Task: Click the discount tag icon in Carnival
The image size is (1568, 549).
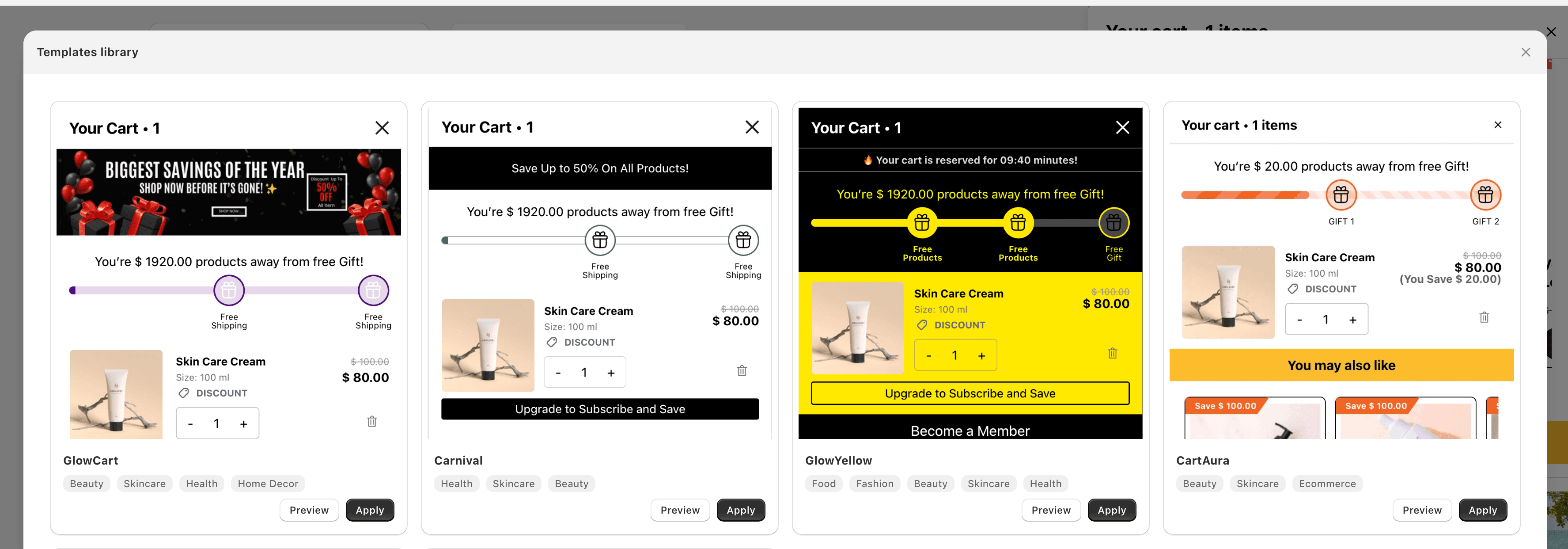Action: click(x=552, y=343)
